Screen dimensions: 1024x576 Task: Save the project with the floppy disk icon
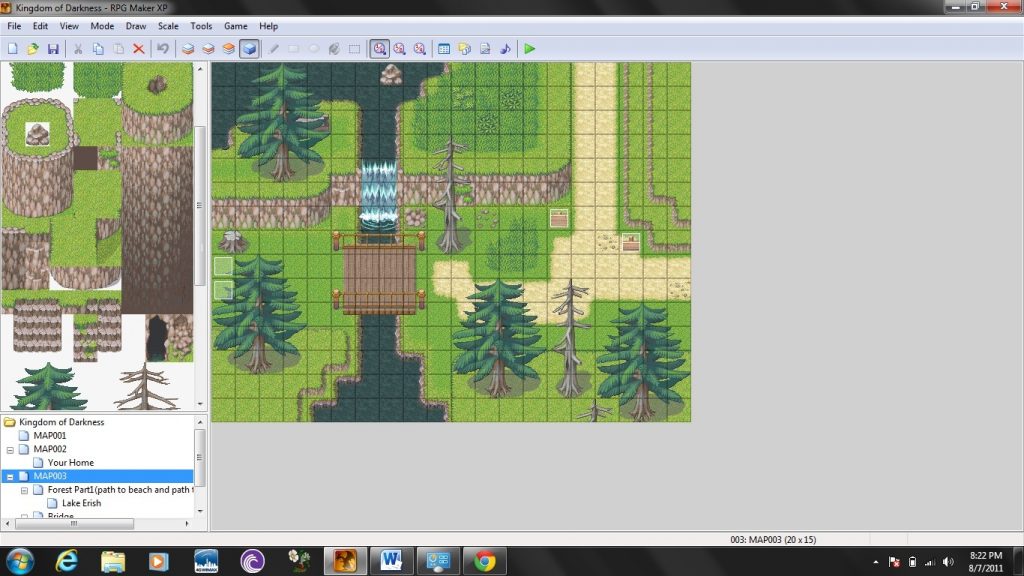(53, 49)
